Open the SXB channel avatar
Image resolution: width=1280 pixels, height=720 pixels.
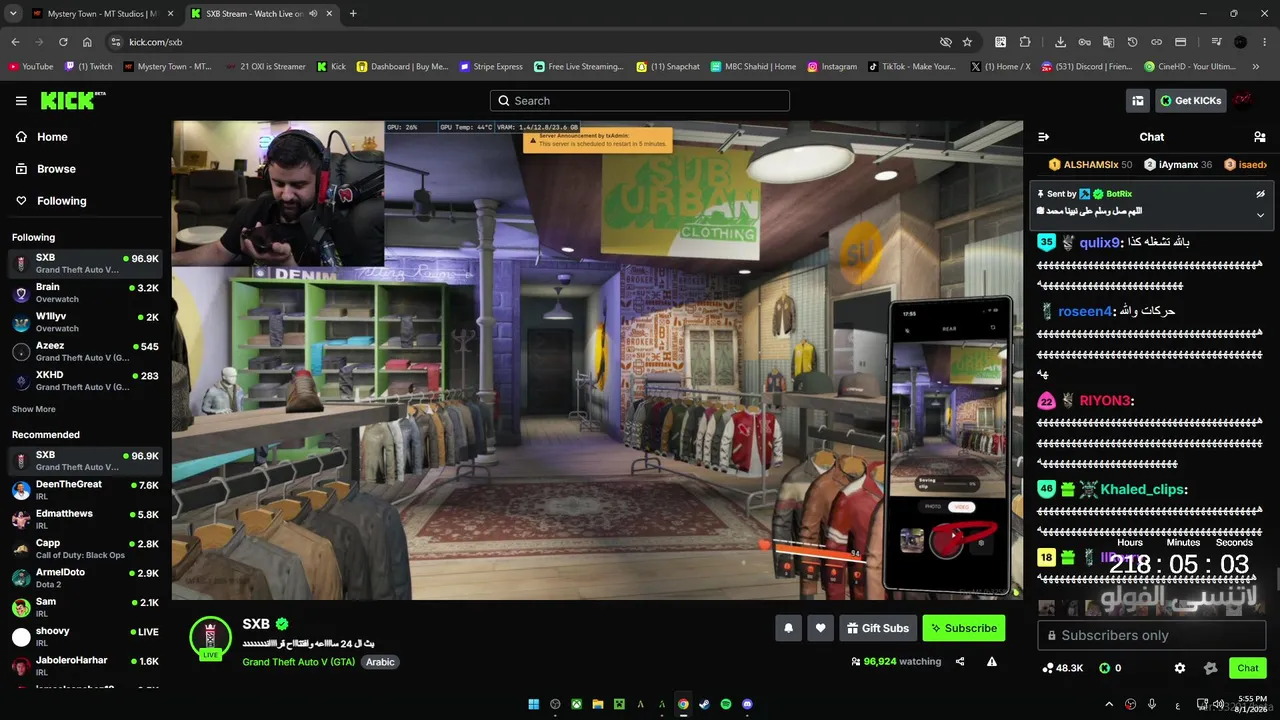point(210,638)
